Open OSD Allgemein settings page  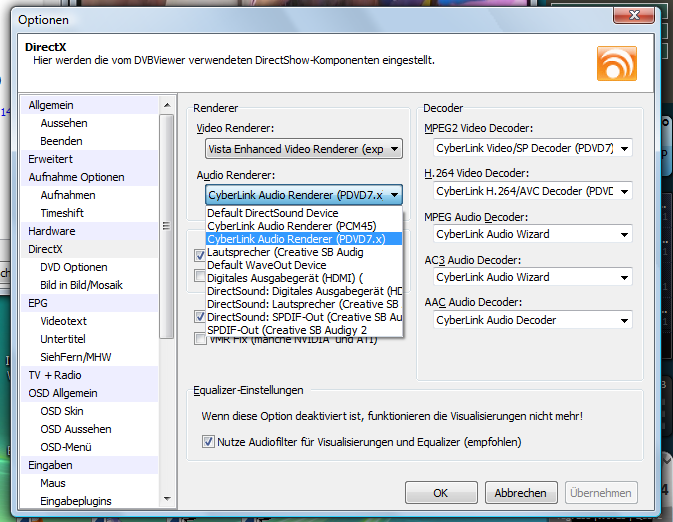pyautogui.click(x=90, y=394)
